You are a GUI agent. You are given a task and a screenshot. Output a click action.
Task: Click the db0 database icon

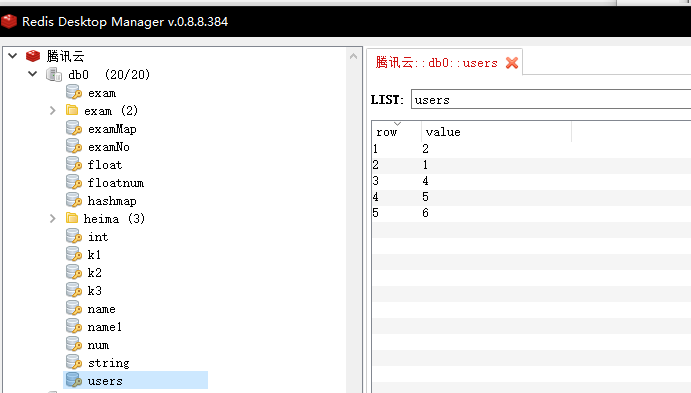pyautogui.click(x=54, y=74)
